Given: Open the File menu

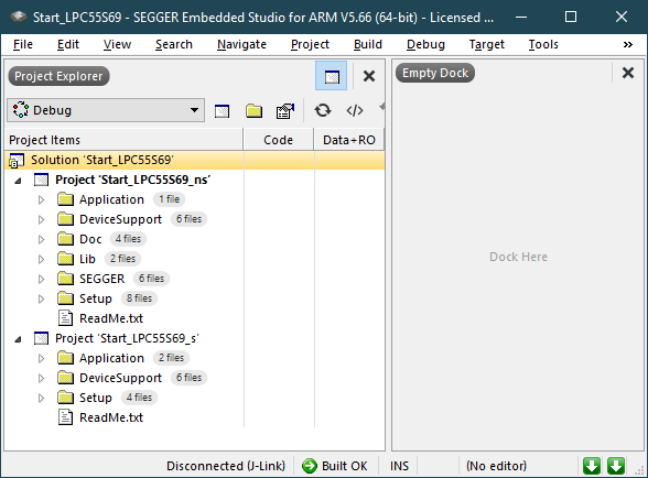Looking at the screenshot, I should tap(23, 44).
